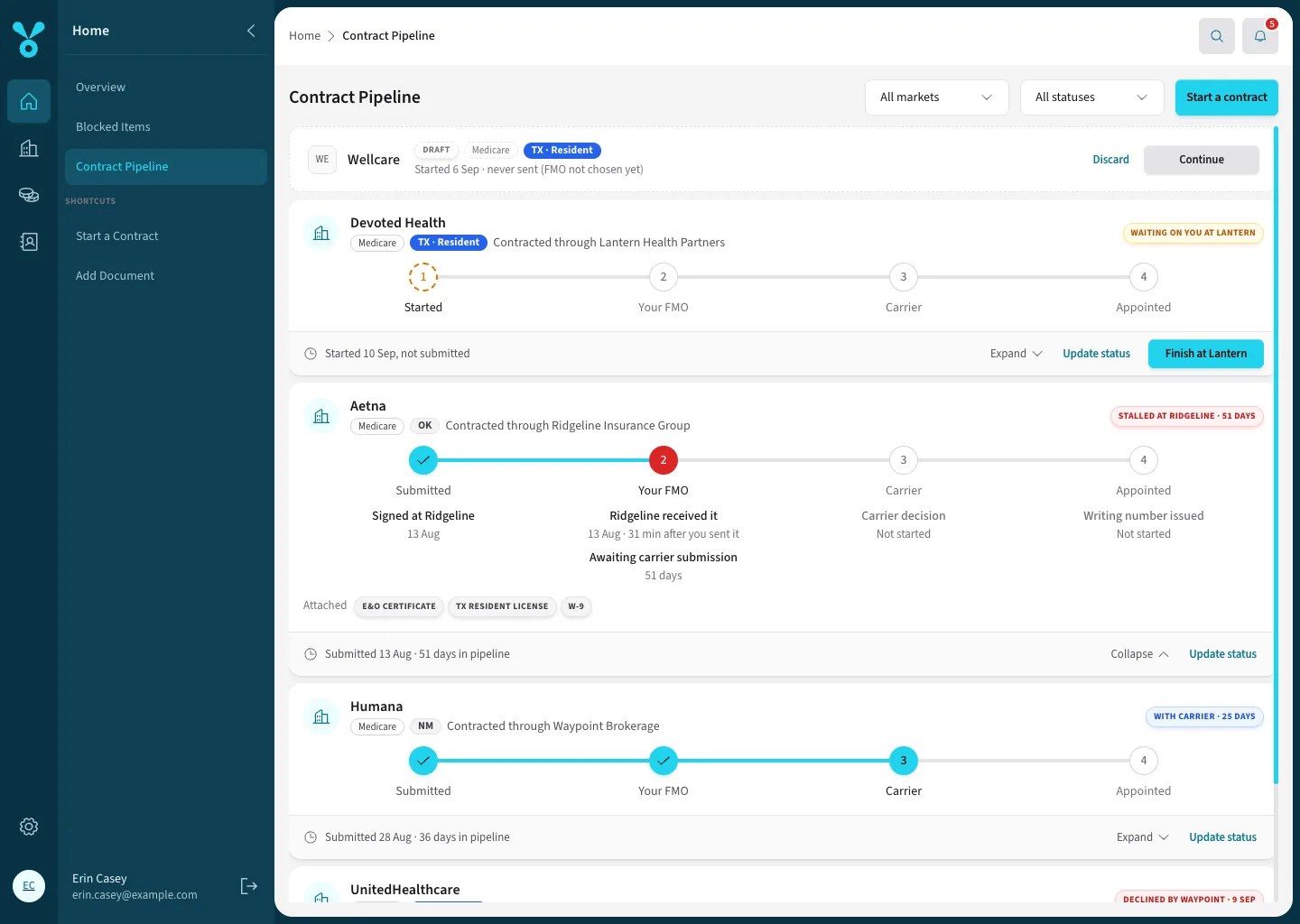Click the Humana carrier icon

pos(321,717)
